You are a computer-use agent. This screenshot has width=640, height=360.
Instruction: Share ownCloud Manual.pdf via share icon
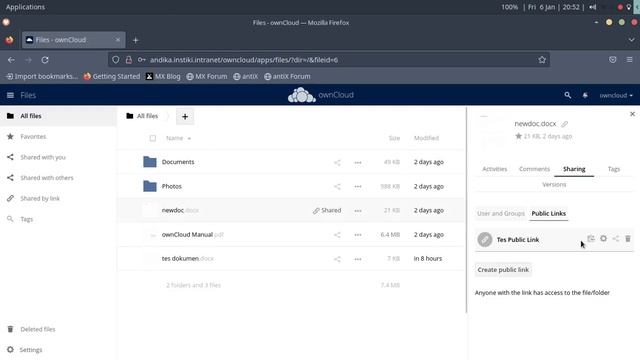coord(337,235)
